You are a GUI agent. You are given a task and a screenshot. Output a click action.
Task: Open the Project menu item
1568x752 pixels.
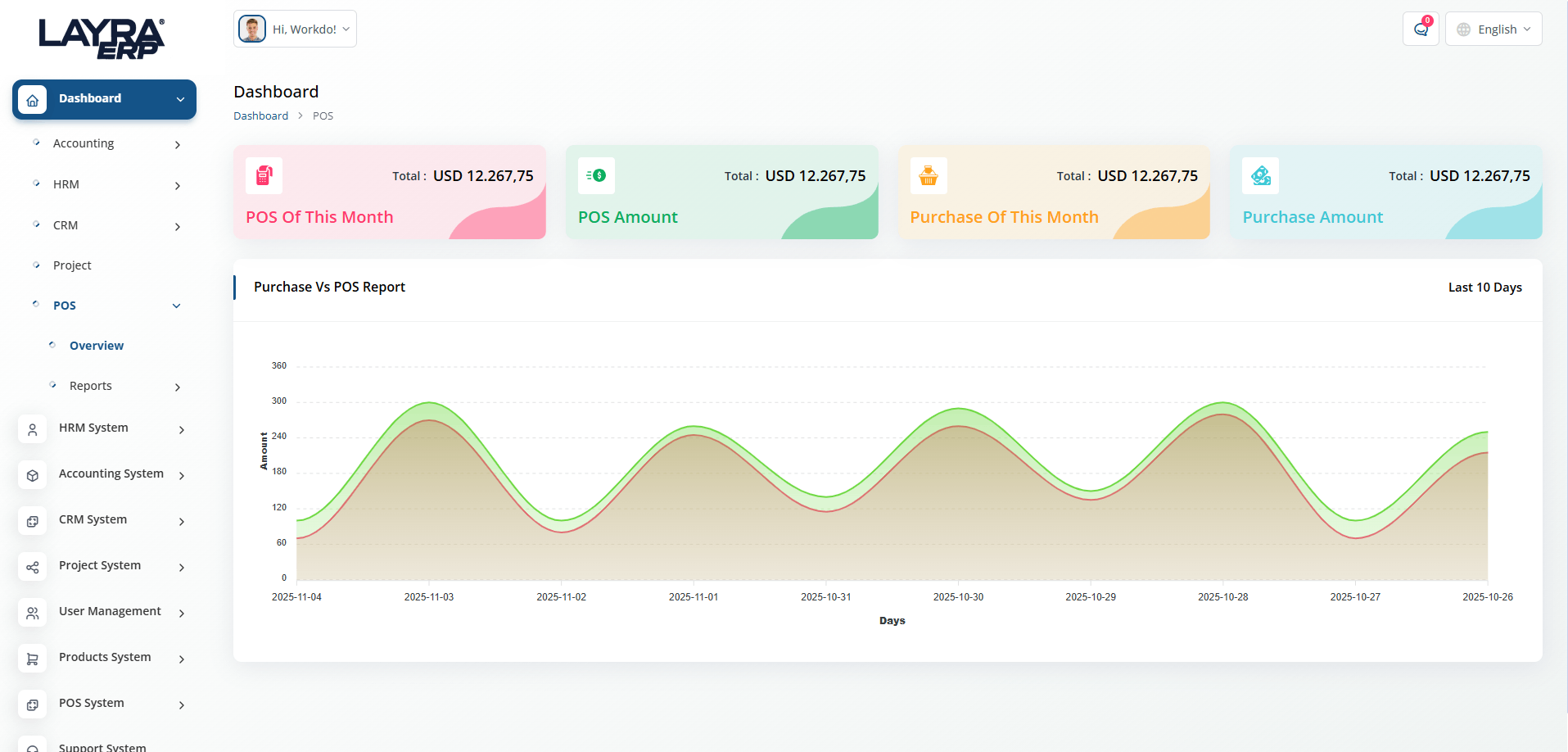[72, 265]
